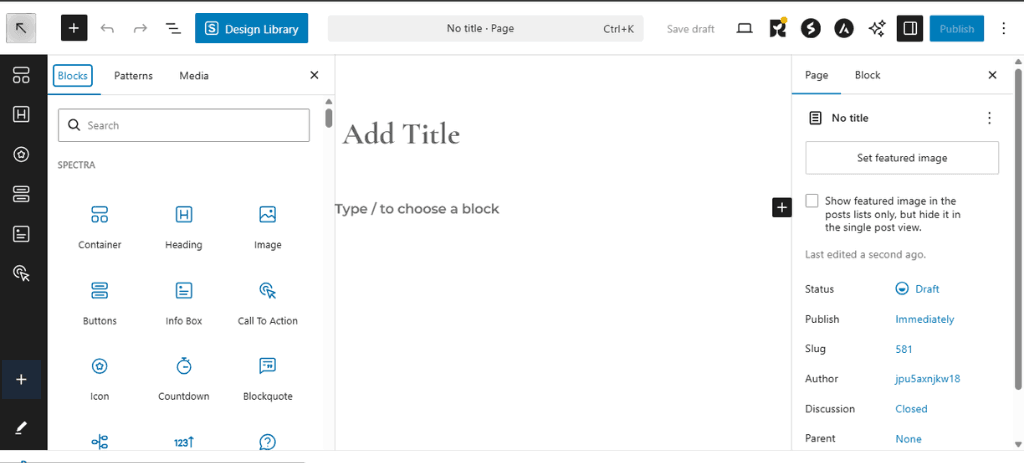Click the Rank Math icon with orange dot
Screen dimensions: 1024x463
[x=777, y=28]
